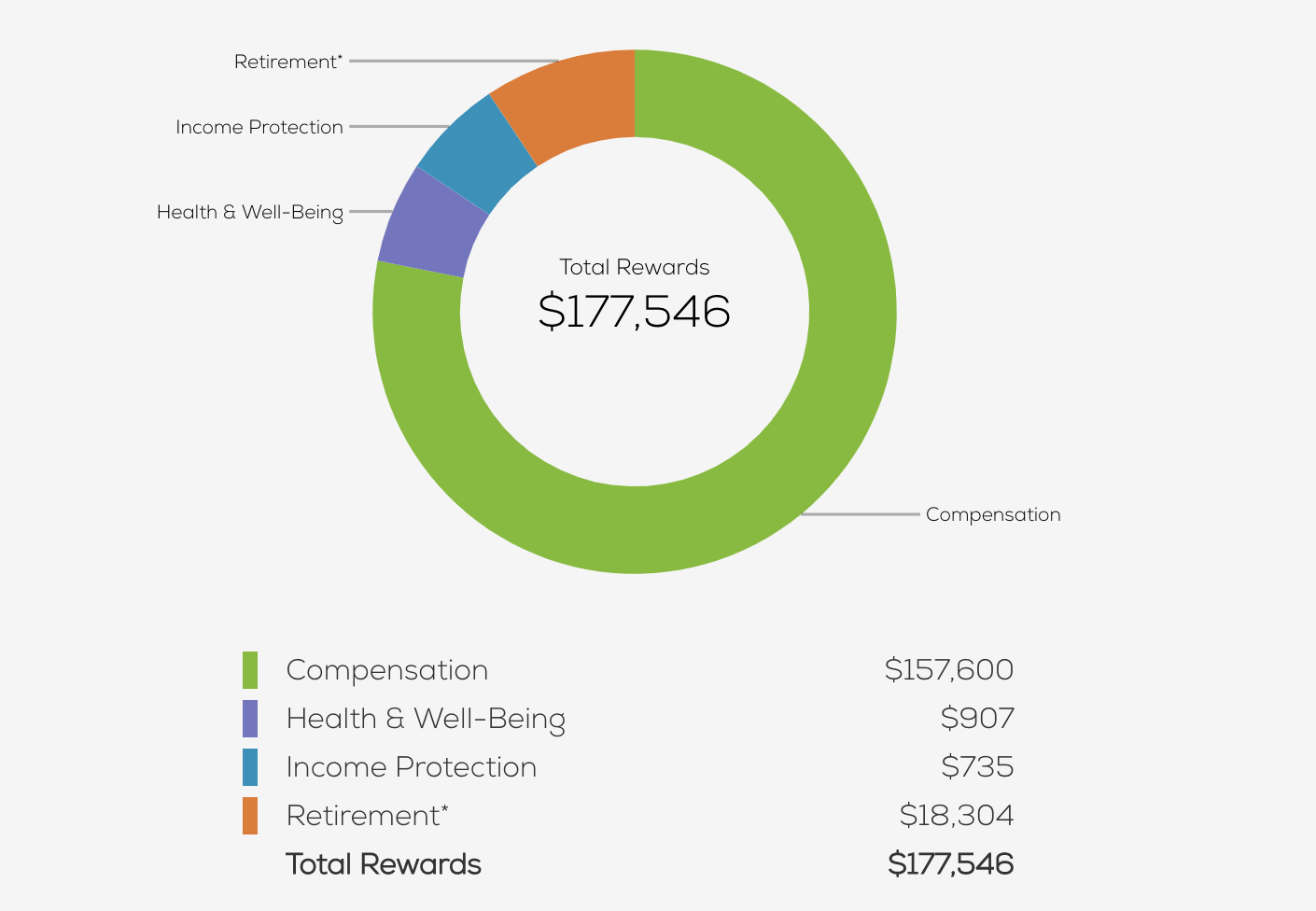Viewport: 1316px width, 911px height.
Task: Click the $18,304 retirement amount
Action: click(x=956, y=816)
